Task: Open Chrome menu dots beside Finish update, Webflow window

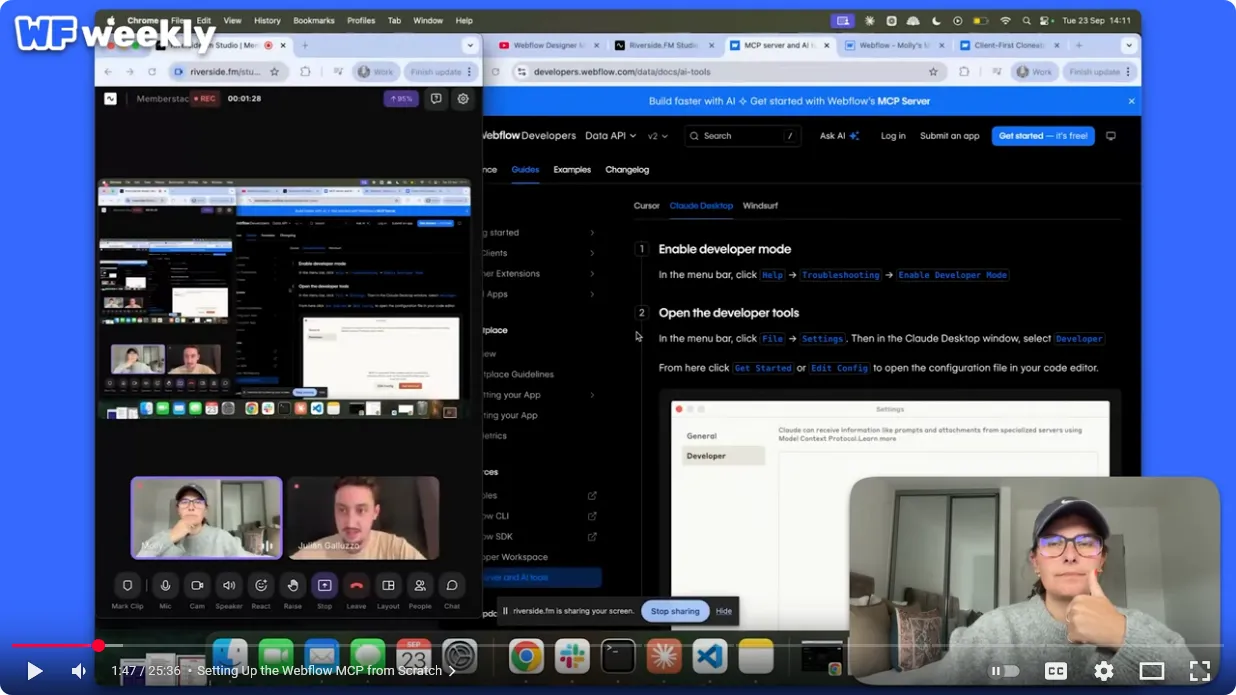Action: [1129, 72]
